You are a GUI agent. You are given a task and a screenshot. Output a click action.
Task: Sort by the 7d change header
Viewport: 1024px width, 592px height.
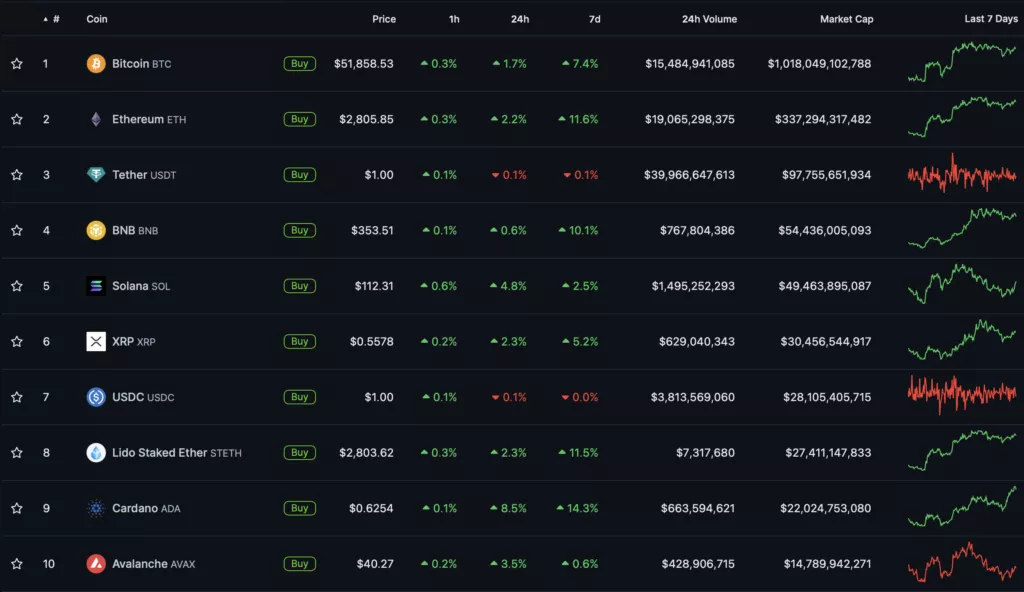594,19
